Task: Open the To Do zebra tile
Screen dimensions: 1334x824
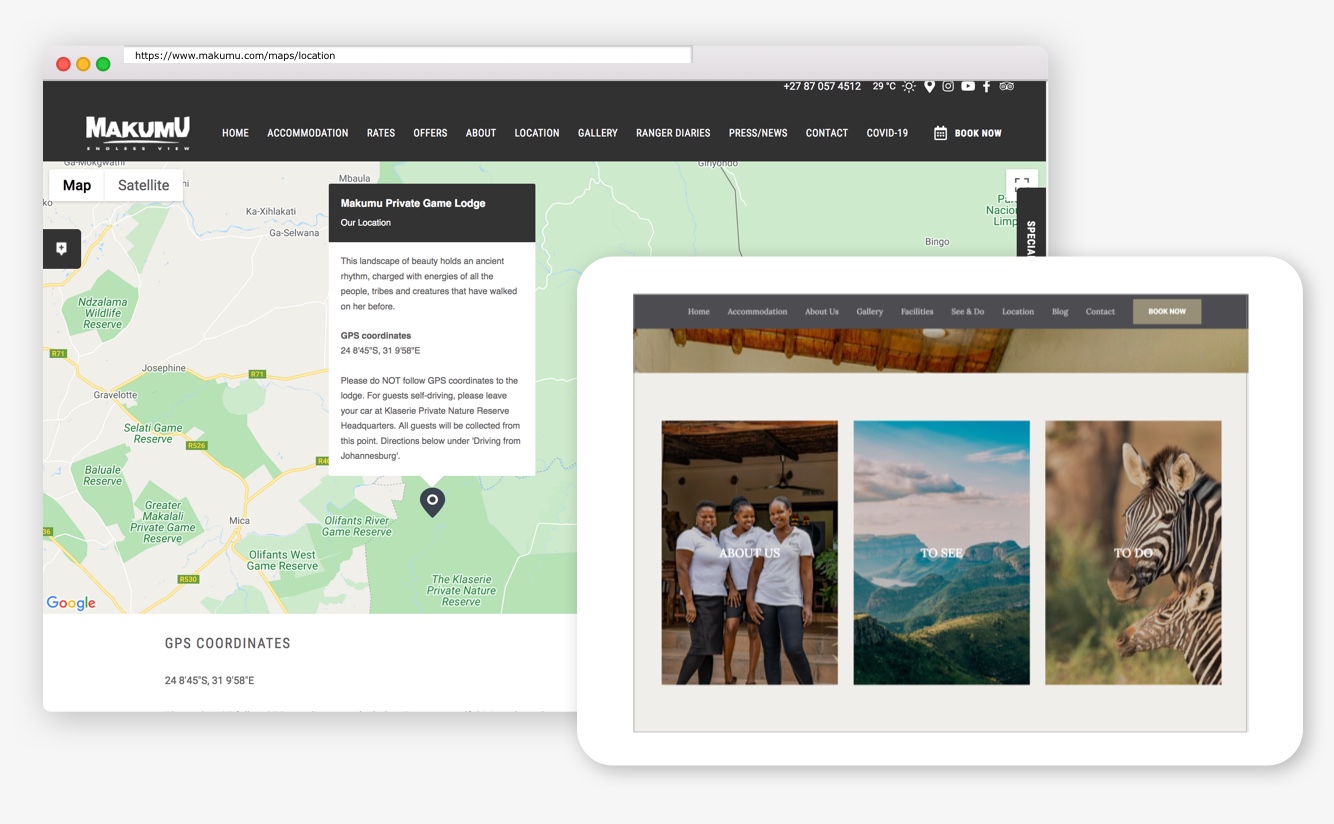Action: (1133, 552)
